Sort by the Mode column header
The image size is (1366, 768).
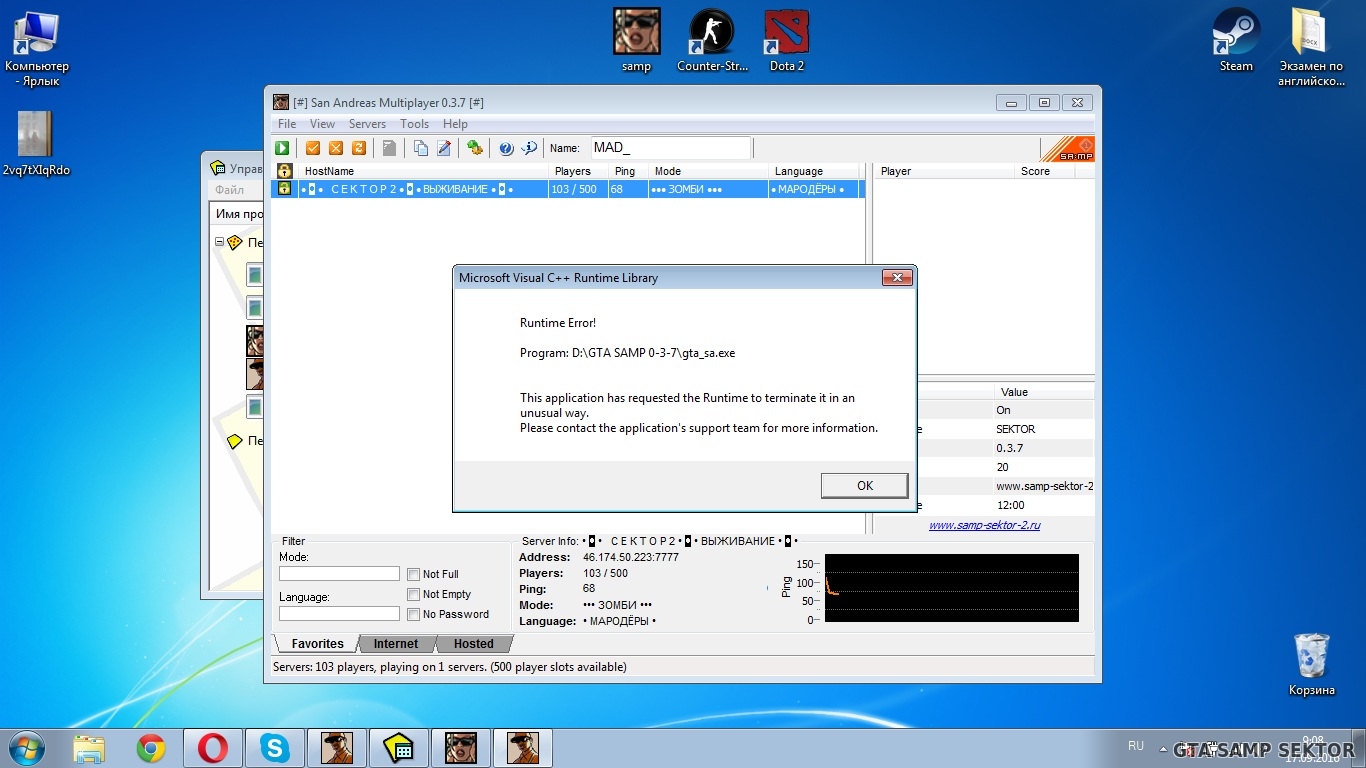pyautogui.click(x=708, y=171)
